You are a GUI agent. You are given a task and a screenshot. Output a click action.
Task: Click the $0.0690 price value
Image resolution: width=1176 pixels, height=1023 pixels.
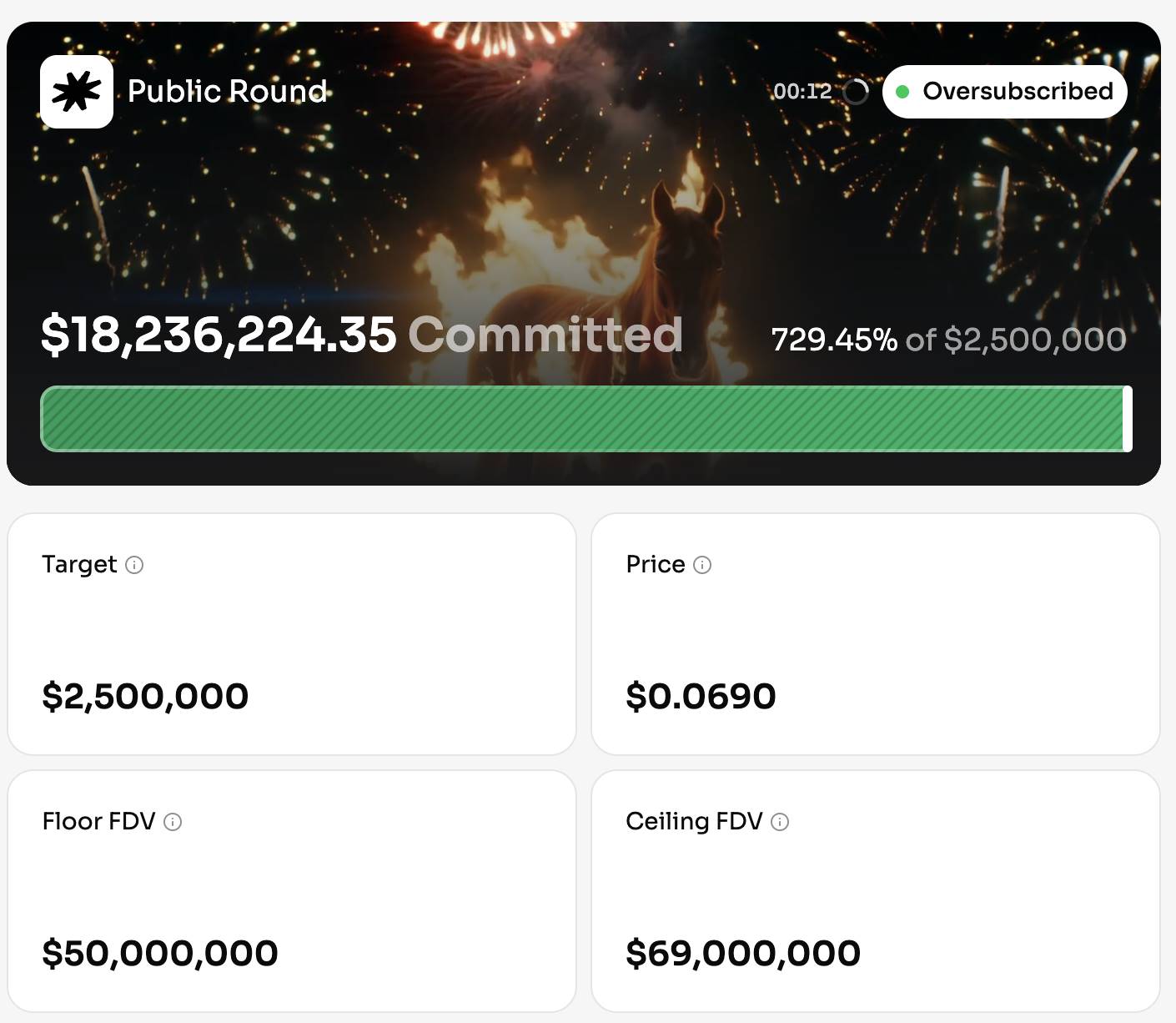701,696
